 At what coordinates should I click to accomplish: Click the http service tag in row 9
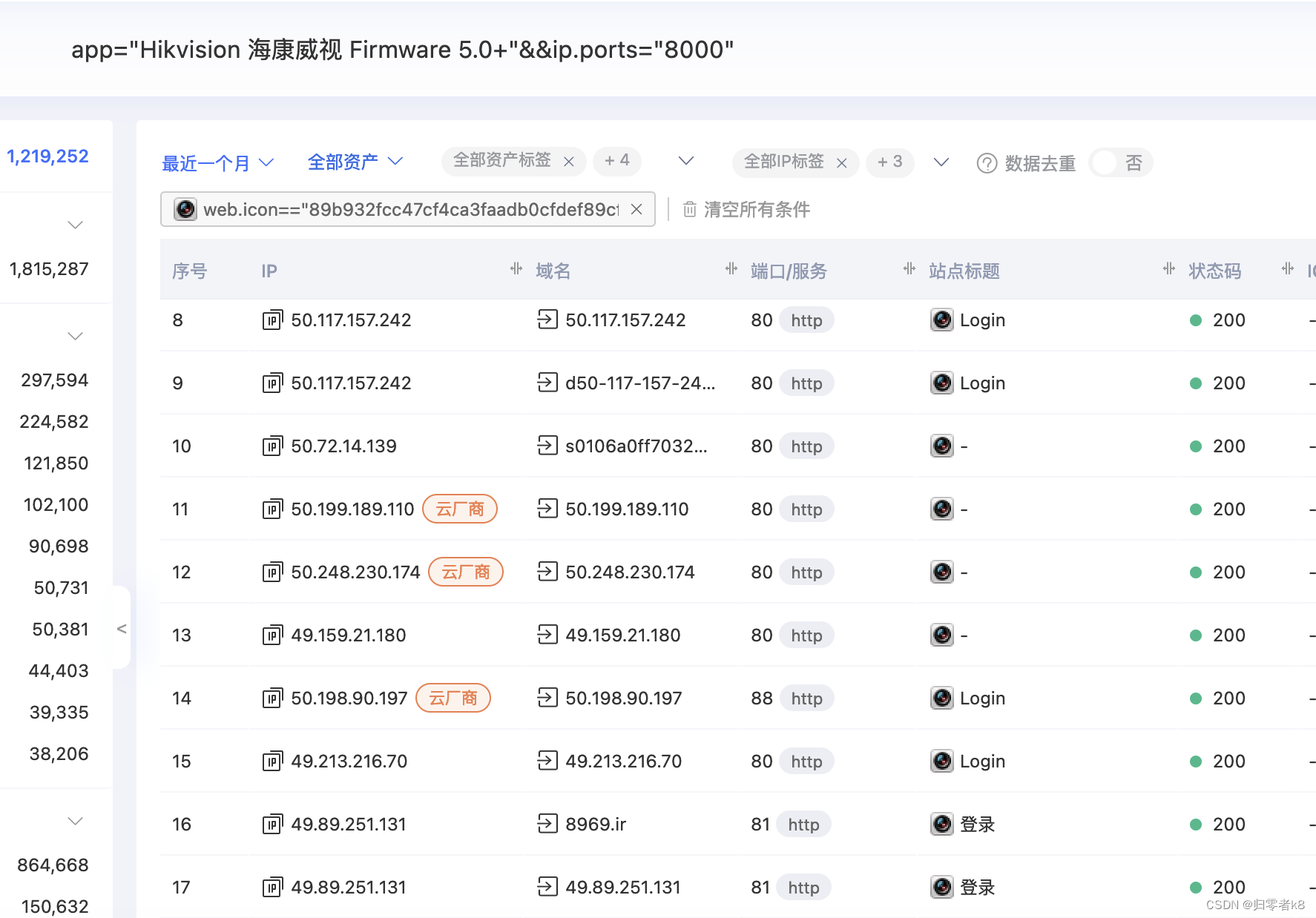(806, 383)
